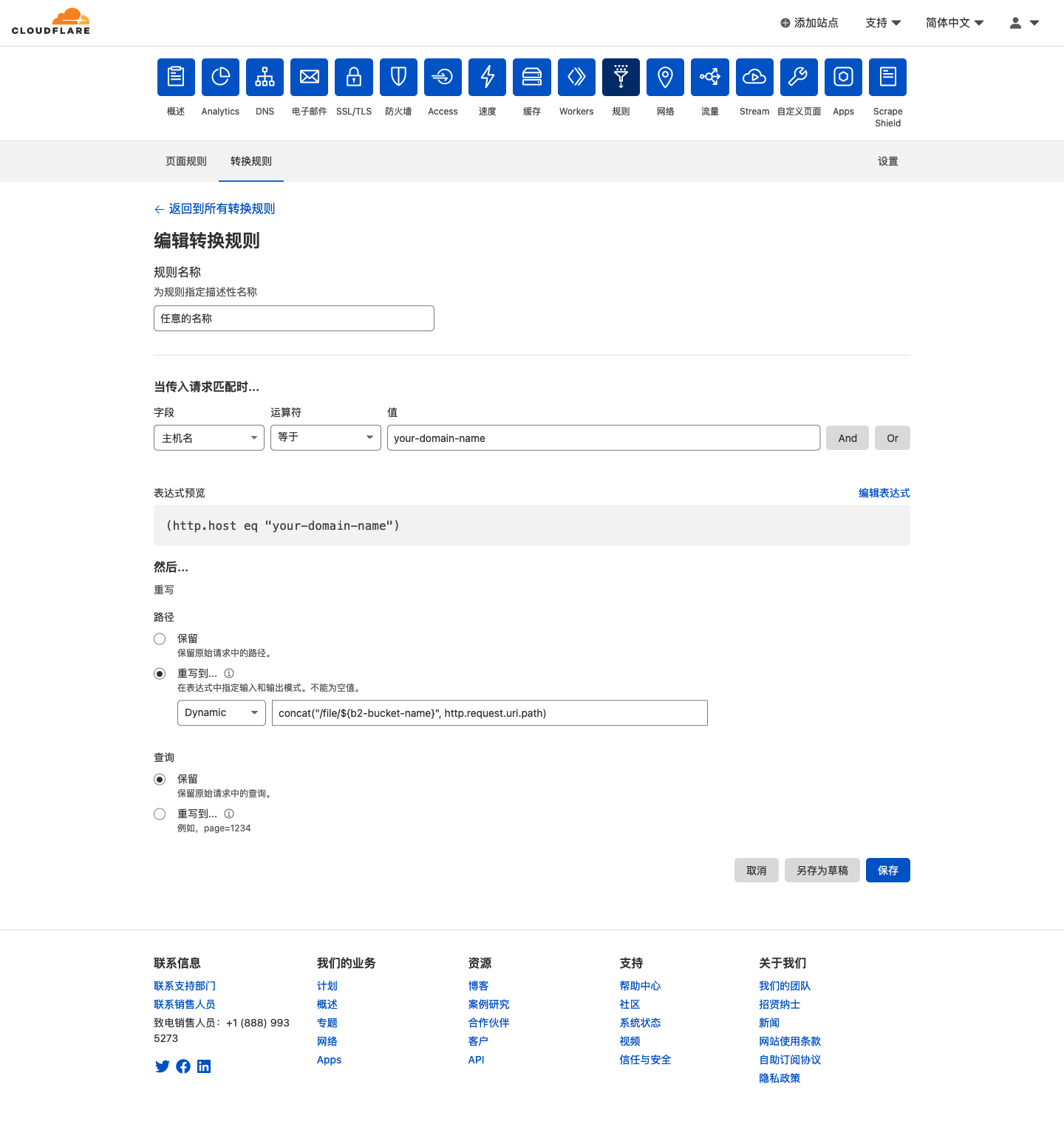The height and width of the screenshot is (1124, 1064).
Task: Switch to the 页面规则 tab
Action: pyautogui.click(x=186, y=161)
